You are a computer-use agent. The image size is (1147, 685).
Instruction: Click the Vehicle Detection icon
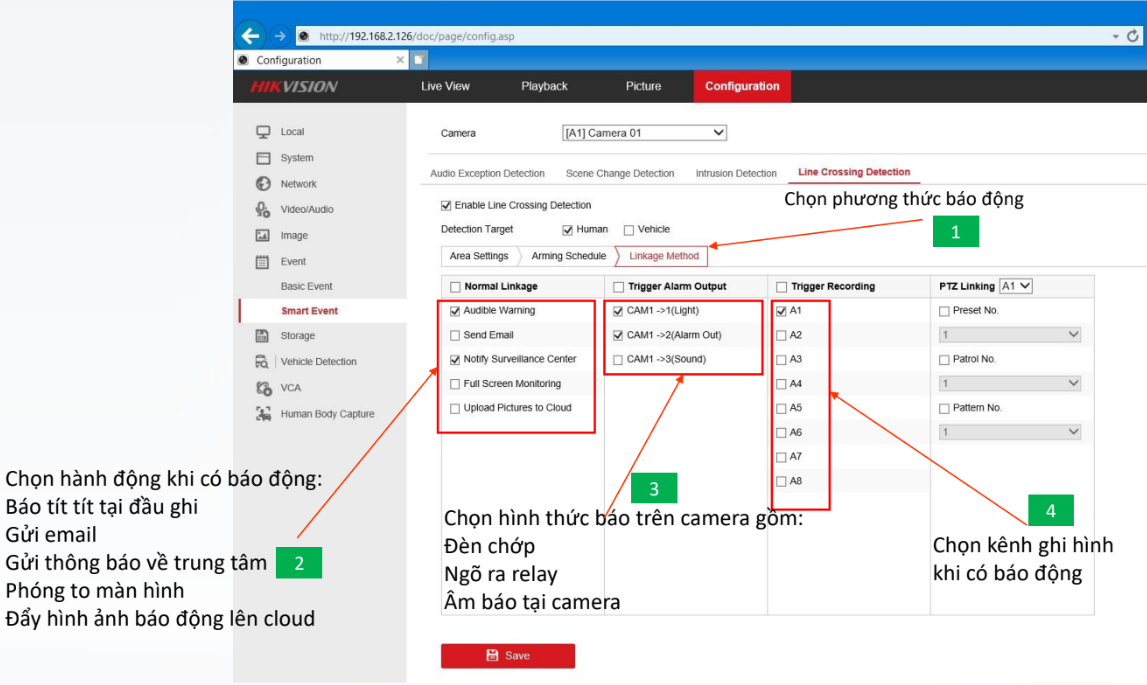(263, 362)
